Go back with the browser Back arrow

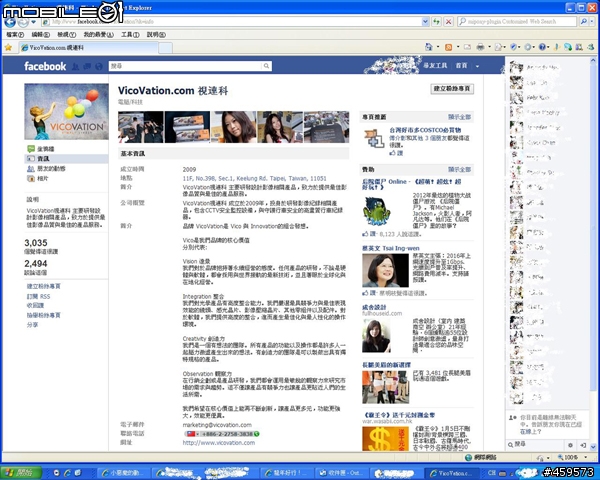[10, 22]
